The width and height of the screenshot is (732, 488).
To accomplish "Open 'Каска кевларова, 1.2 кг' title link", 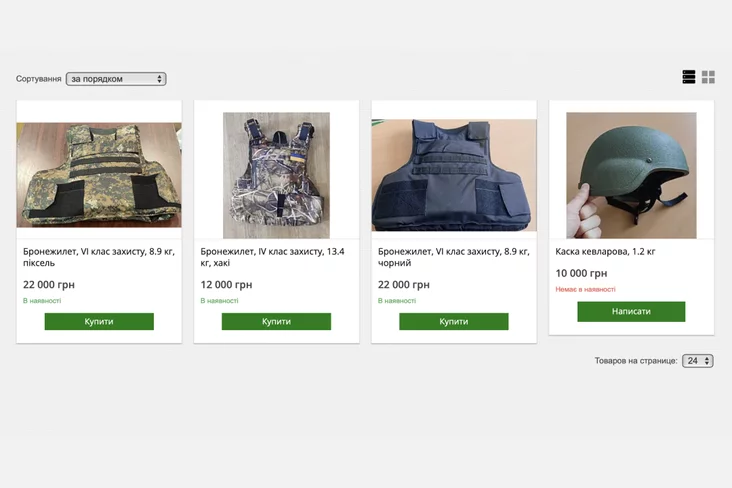I will [x=605, y=252].
